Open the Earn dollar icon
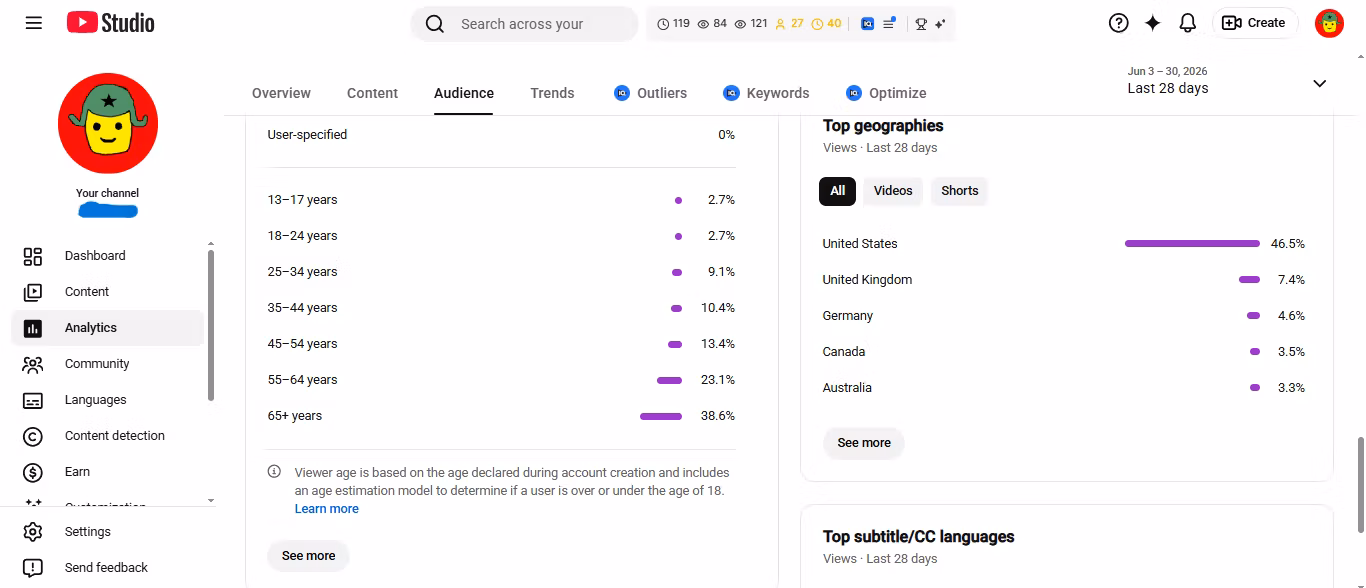The image size is (1366, 588). tap(33, 472)
